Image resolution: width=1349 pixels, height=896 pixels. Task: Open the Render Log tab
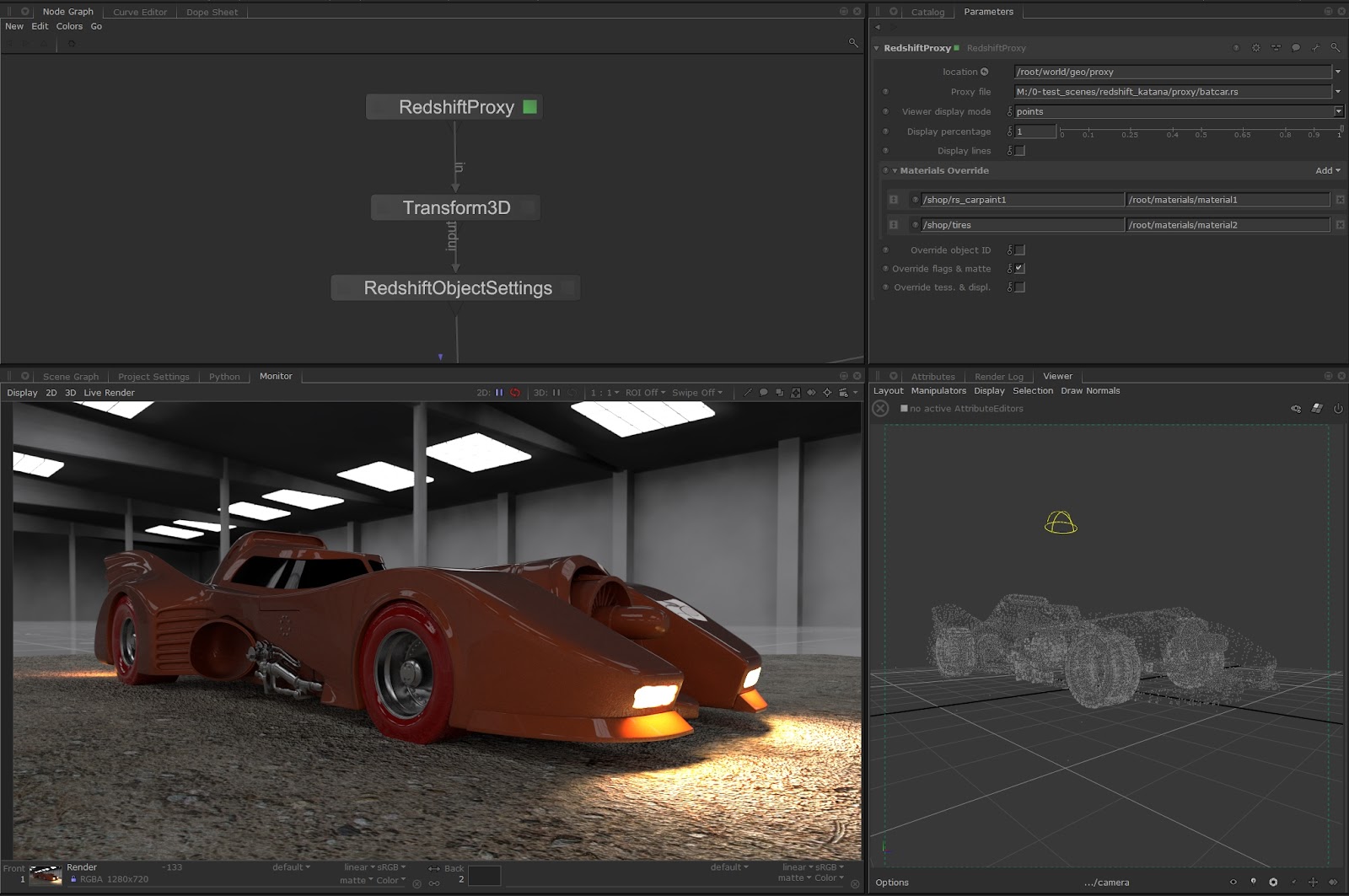click(x=998, y=377)
